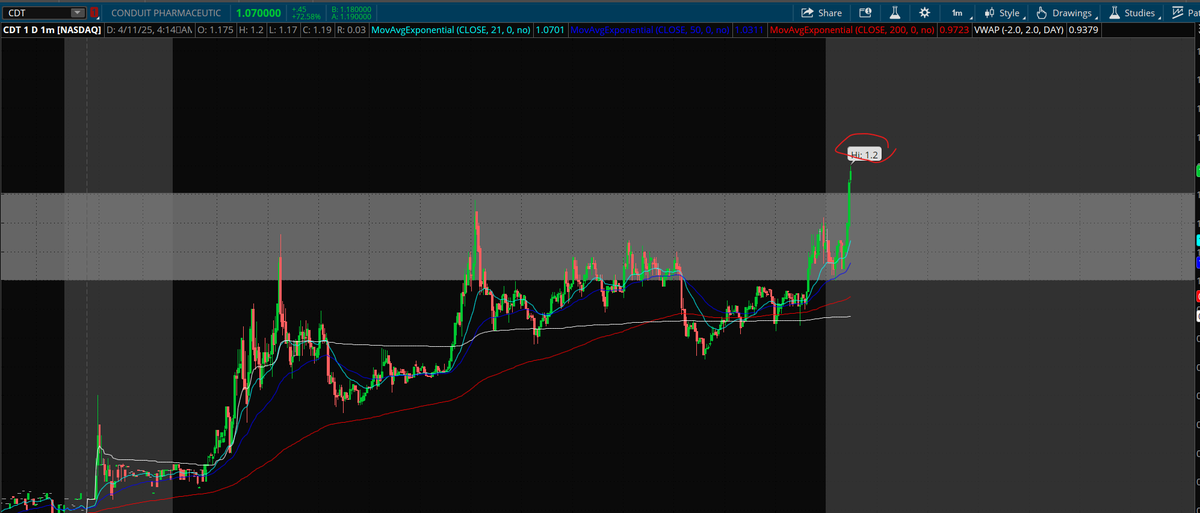The image size is (1200, 513).
Task: Select the red MovAvgExponential 200 study label
Action: click(853, 31)
